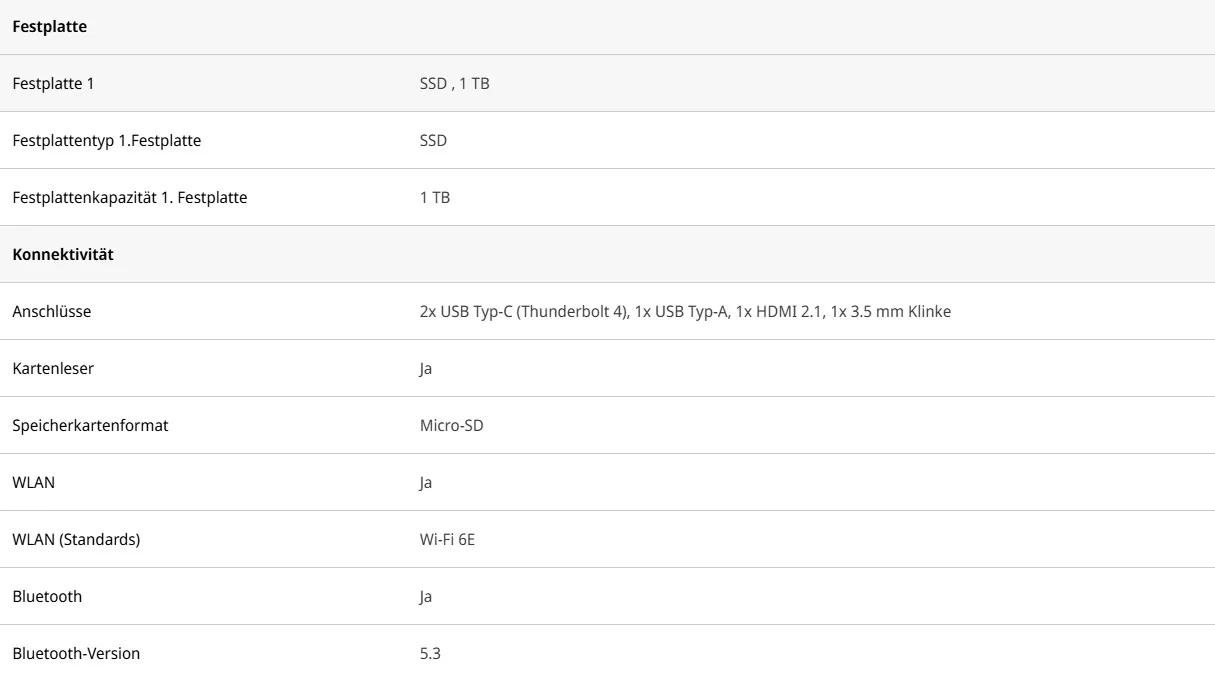
Task: Select the Bluetooth-Version row label
Action: [x=76, y=654]
